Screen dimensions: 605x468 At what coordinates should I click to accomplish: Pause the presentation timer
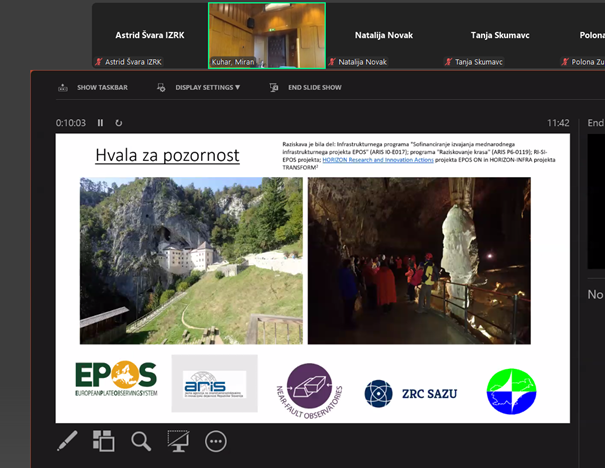click(x=100, y=123)
